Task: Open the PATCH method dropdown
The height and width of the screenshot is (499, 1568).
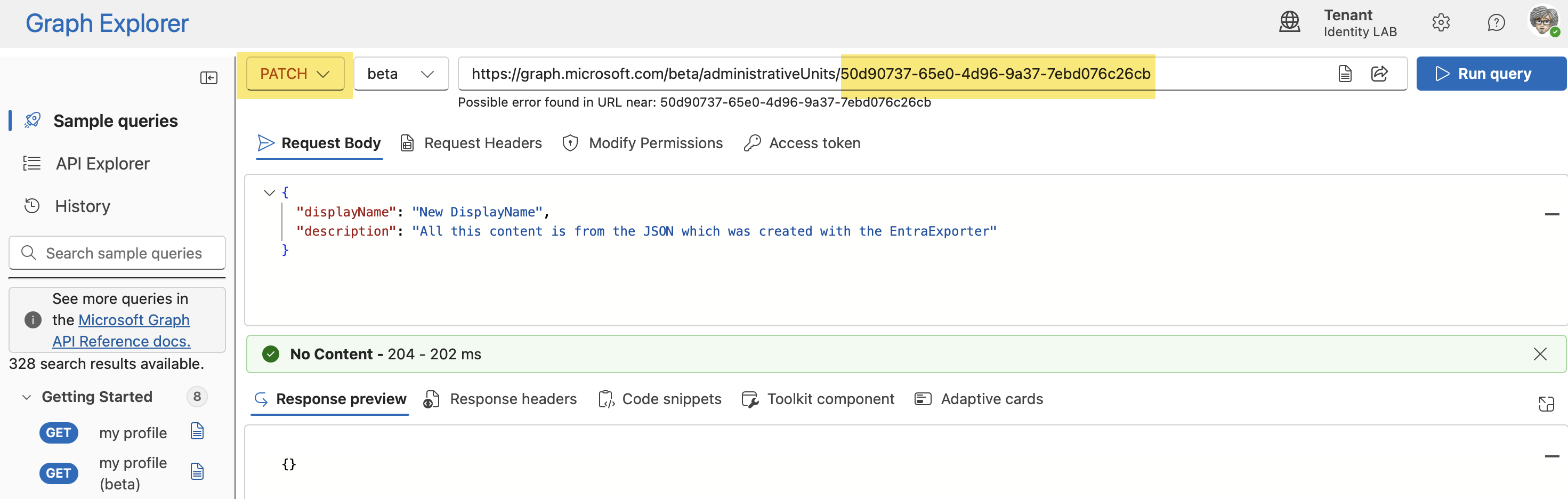Action: click(295, 74)
